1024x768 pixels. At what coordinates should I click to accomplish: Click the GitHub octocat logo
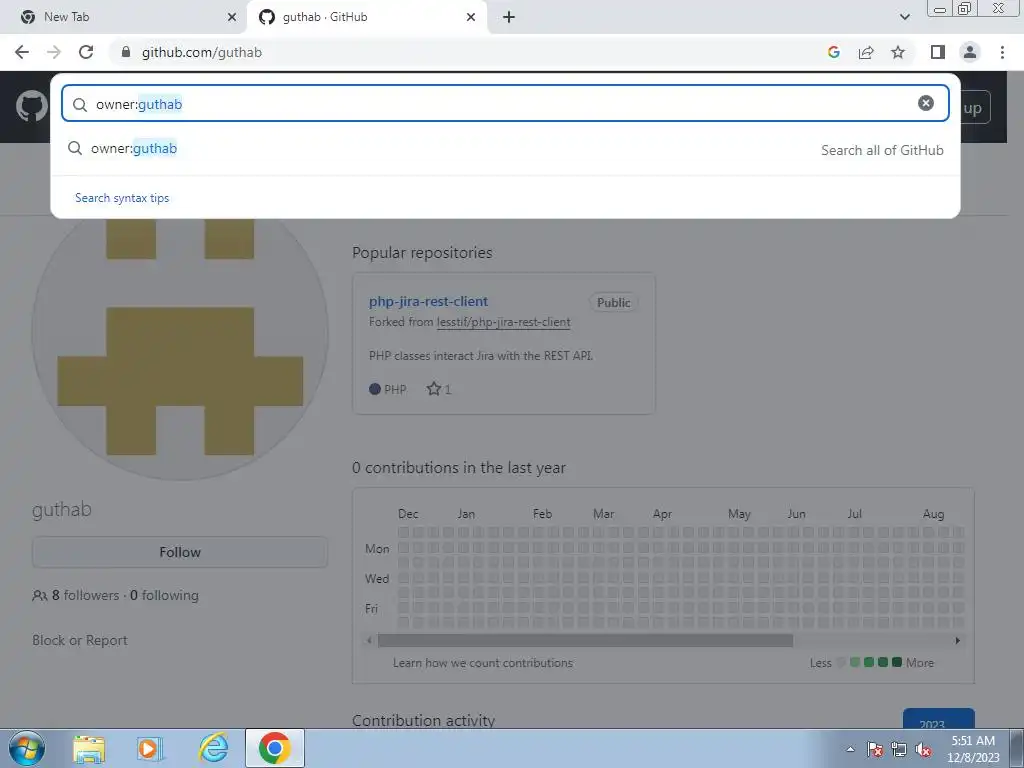(x=31, y=106)
